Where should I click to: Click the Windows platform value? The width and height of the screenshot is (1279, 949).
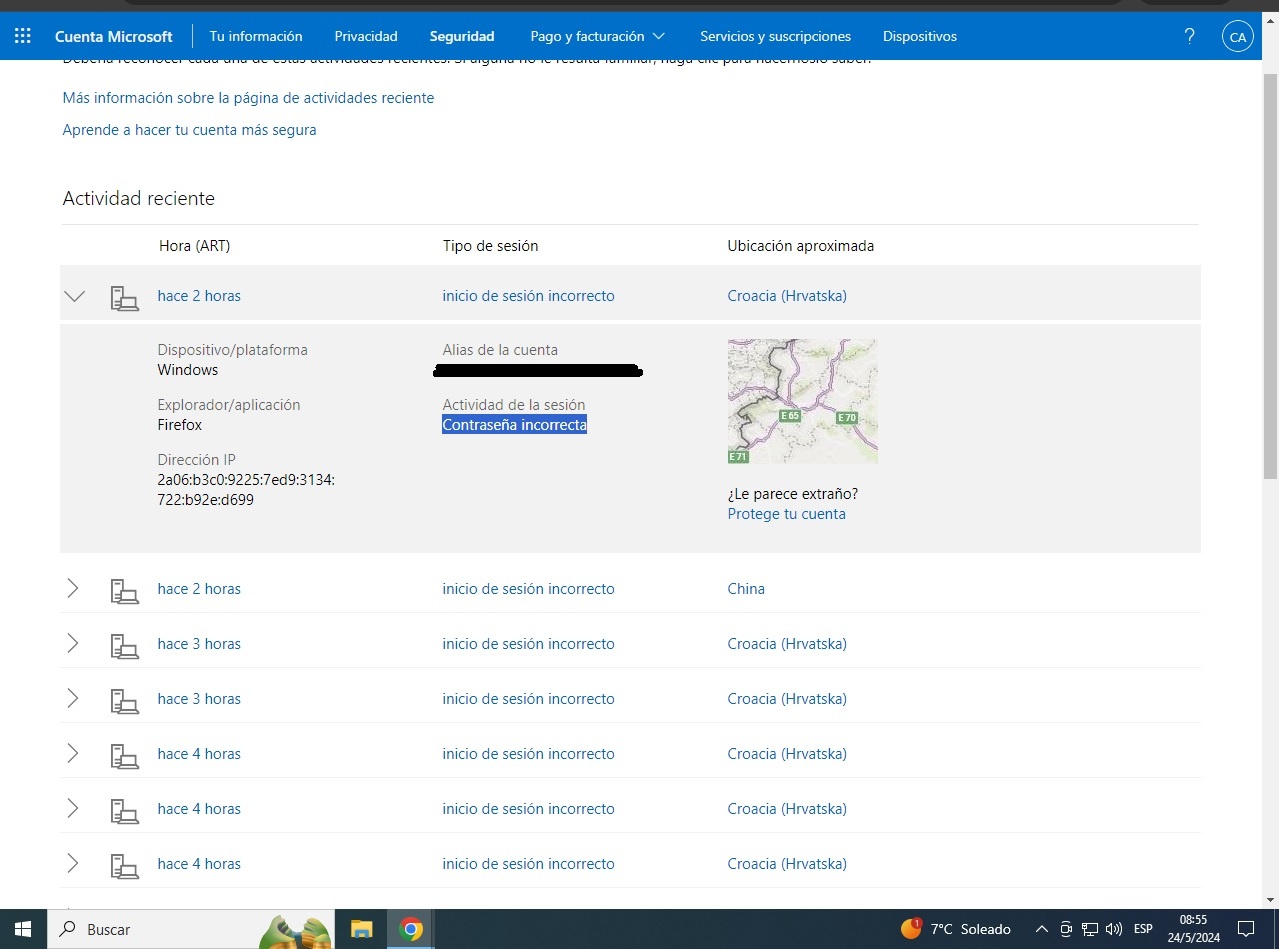[x=187, y=370]
